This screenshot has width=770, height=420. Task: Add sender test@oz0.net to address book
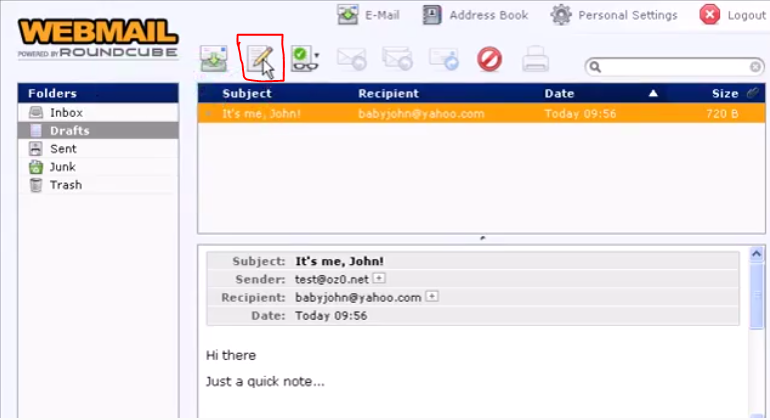click(379, 278)
